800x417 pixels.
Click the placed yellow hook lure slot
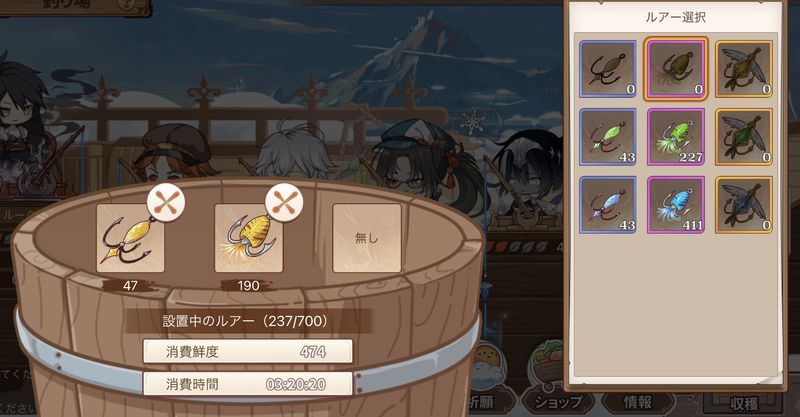coord(130,239)
